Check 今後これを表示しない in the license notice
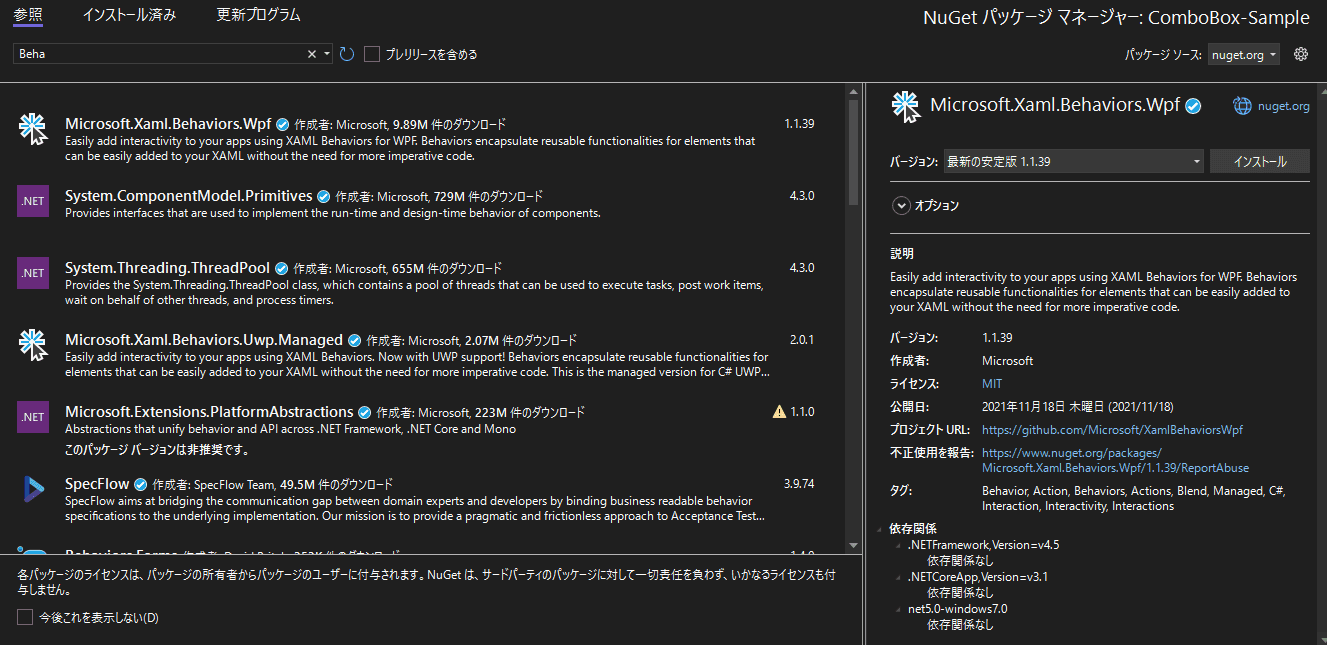 pos(23,618)
